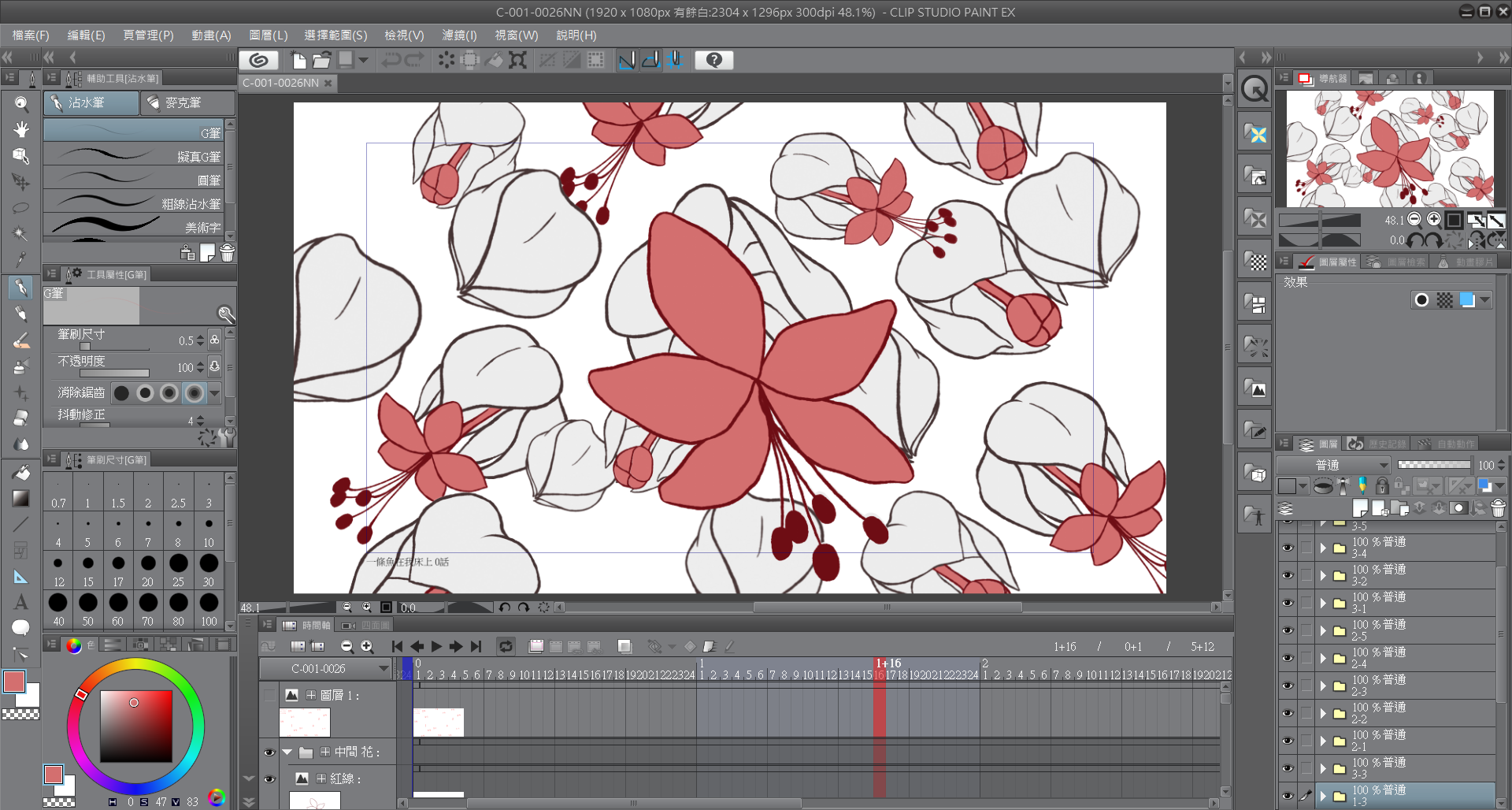Select the hand move tool
The image size is (1512, 810).
[21, 129]
